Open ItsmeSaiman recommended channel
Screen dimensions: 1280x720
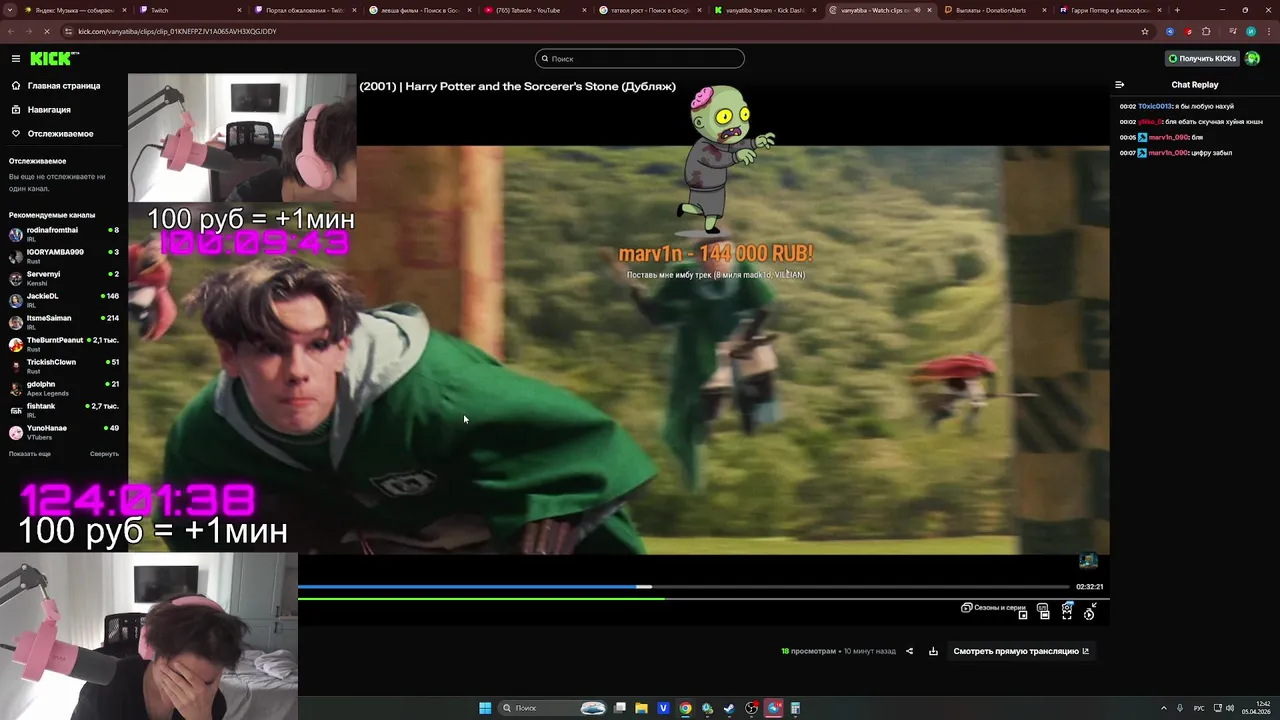point(64,322)
